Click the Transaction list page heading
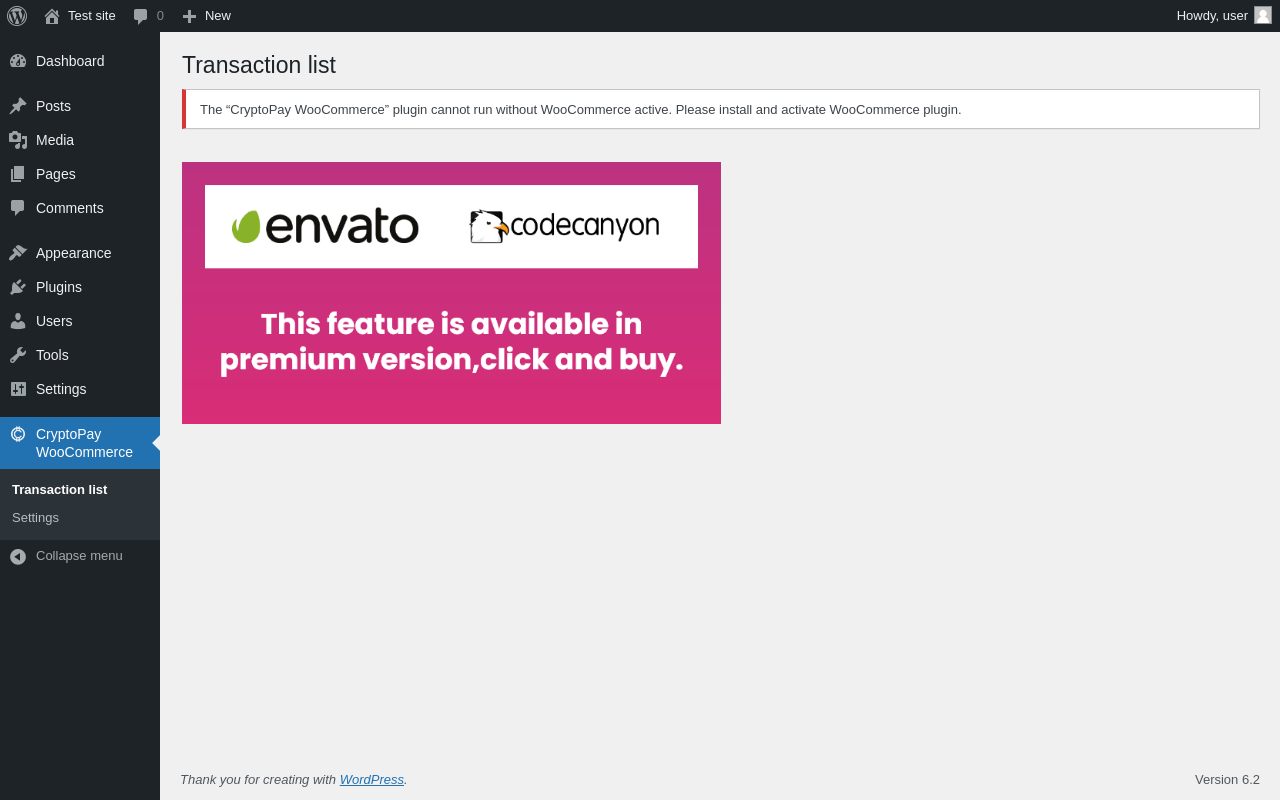The height and width of the screenshot is (800, 1280). [259, 65]
